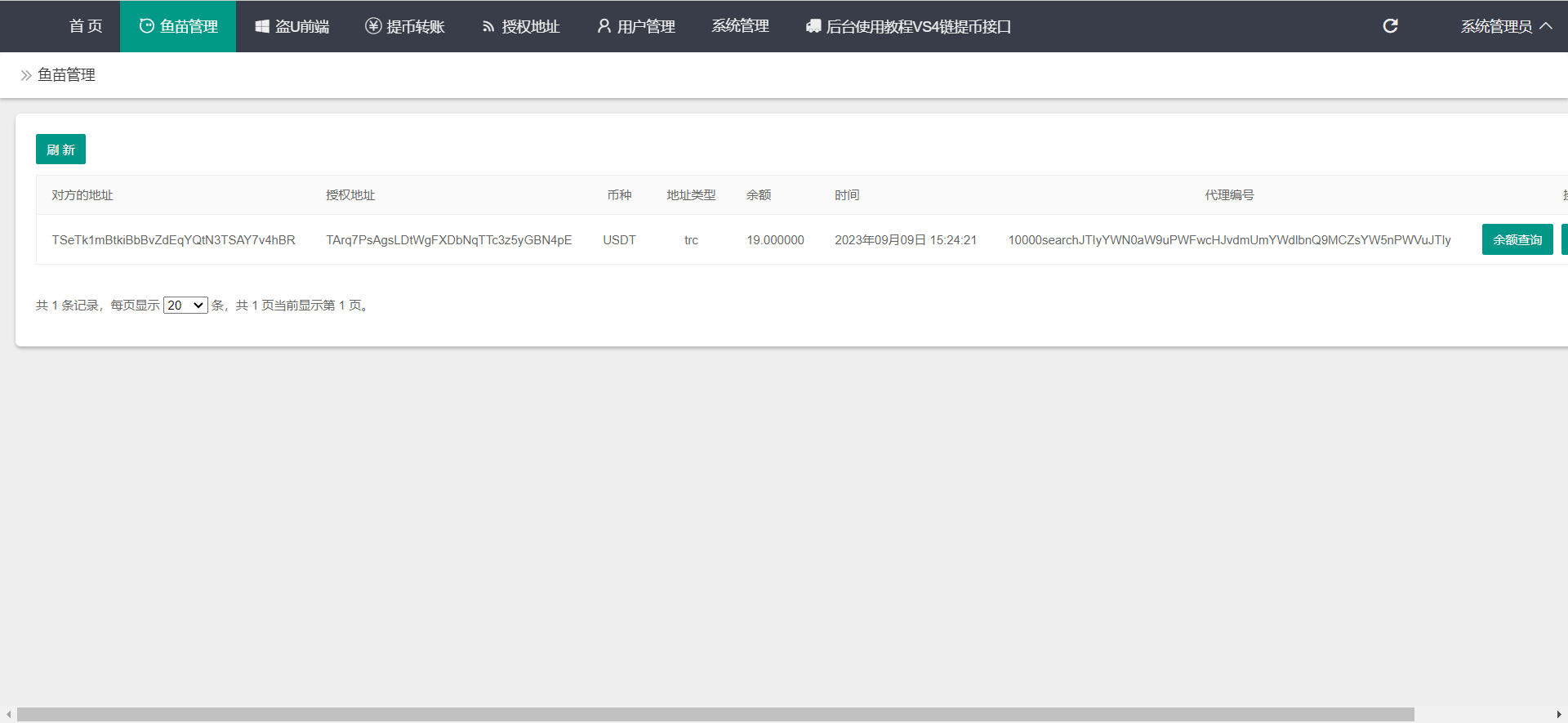The width and height of the screenshot is (1568, 723).
Task: Click the 币种 column header
Action: 619,195
